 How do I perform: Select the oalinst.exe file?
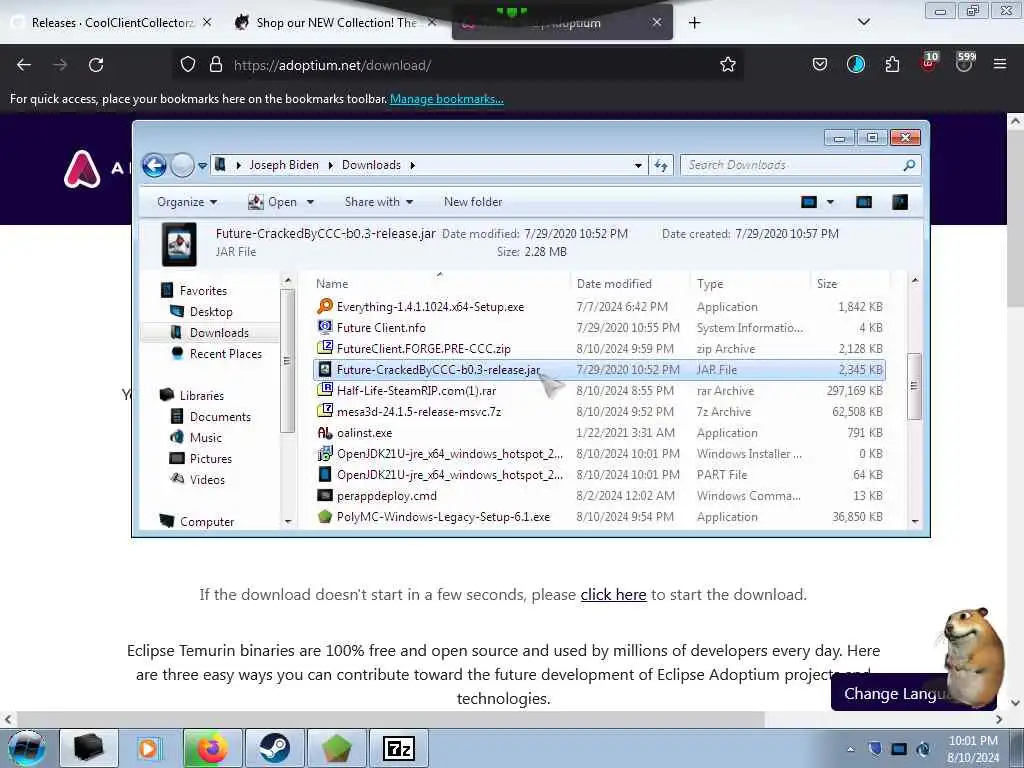tap(600, 432)
